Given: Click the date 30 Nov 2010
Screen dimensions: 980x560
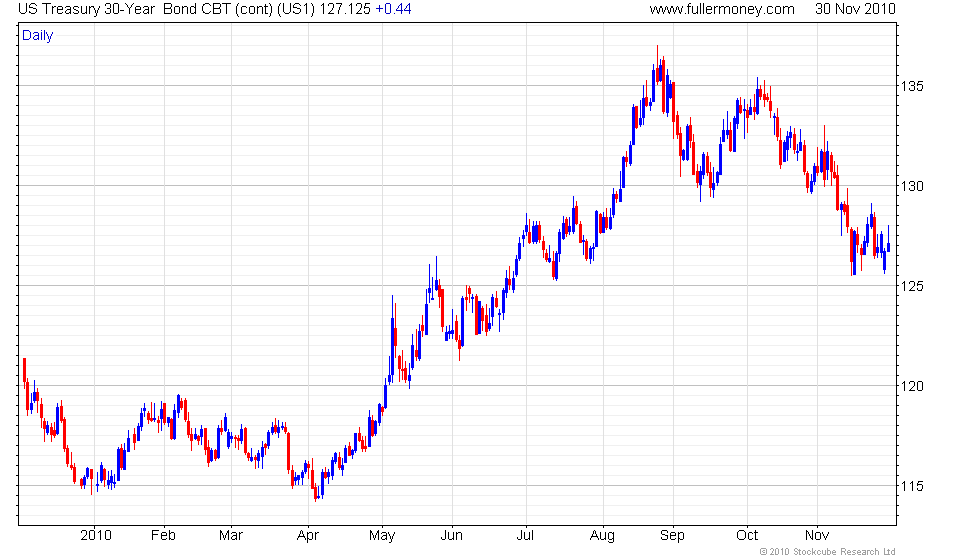Looking at the screenshot, I should [855, 9].
